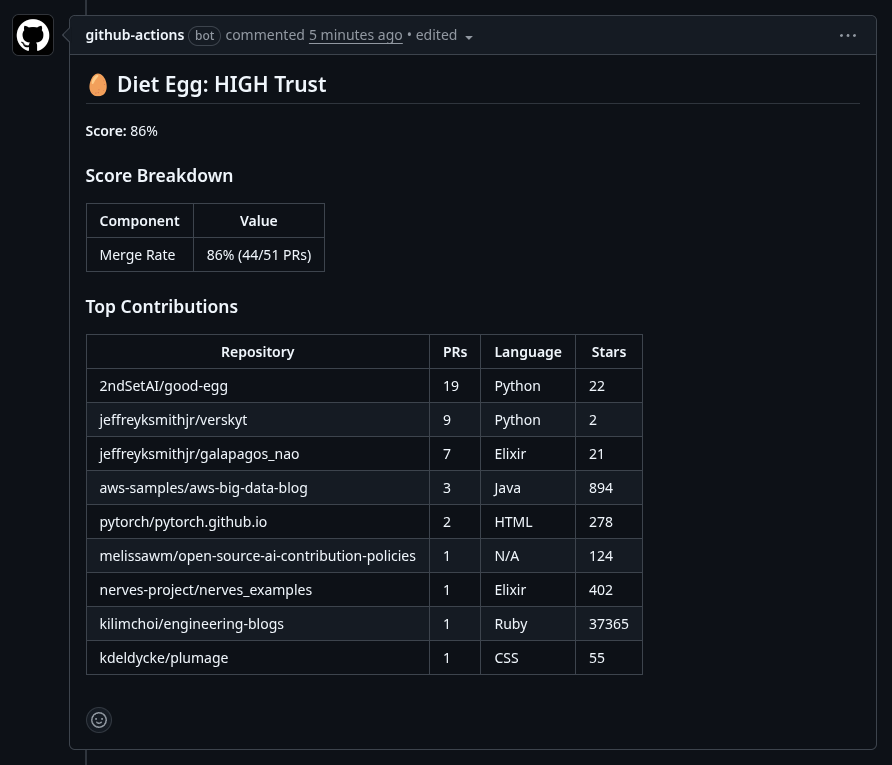
Task: Open the github-actions author link
Action: tap(135, 35)
